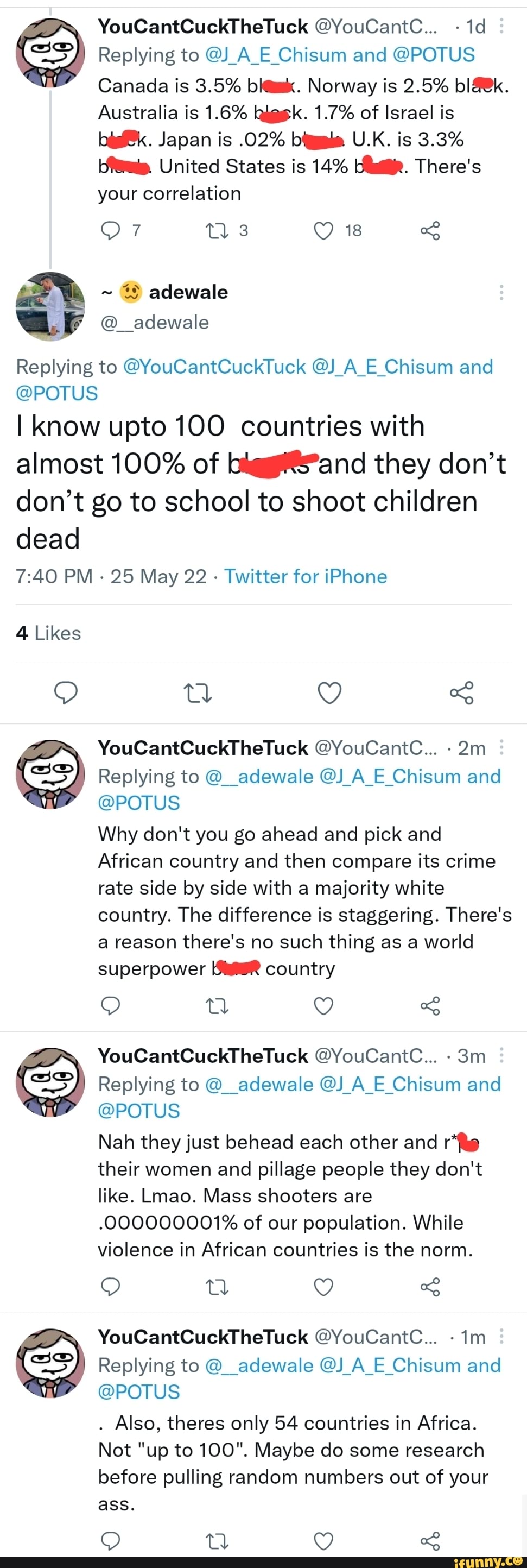Select the retweet icon under the behead tweet
The image size is (527, 1568).
(x=218, y=1287)
